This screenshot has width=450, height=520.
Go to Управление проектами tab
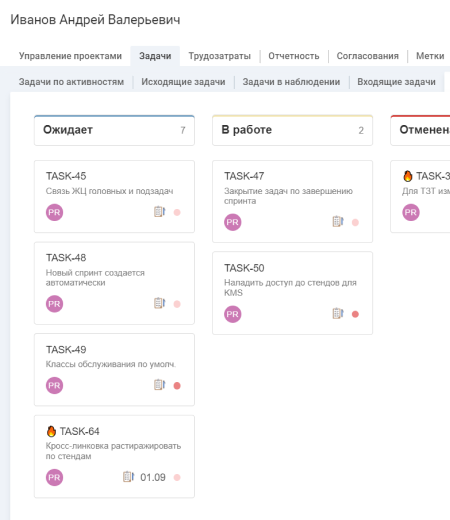pyautogui.click(x=70, y=56)
